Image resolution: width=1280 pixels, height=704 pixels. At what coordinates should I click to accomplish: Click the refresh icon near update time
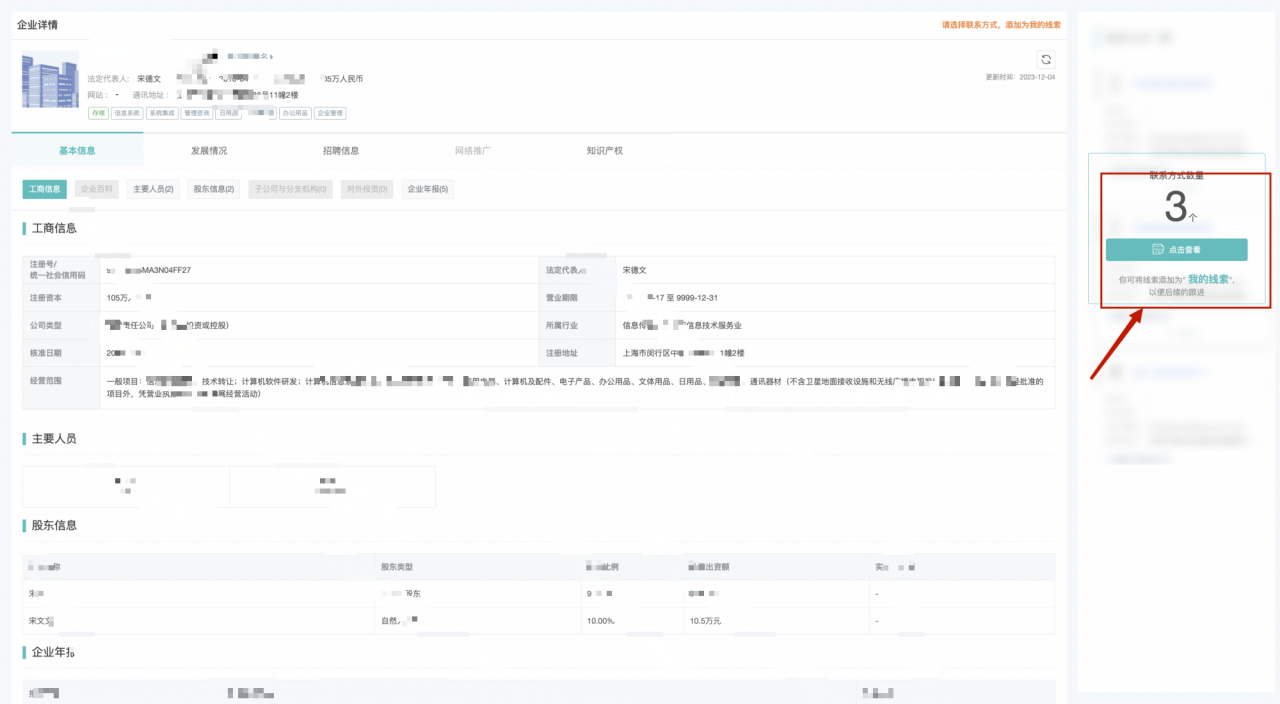[1046, 59]
